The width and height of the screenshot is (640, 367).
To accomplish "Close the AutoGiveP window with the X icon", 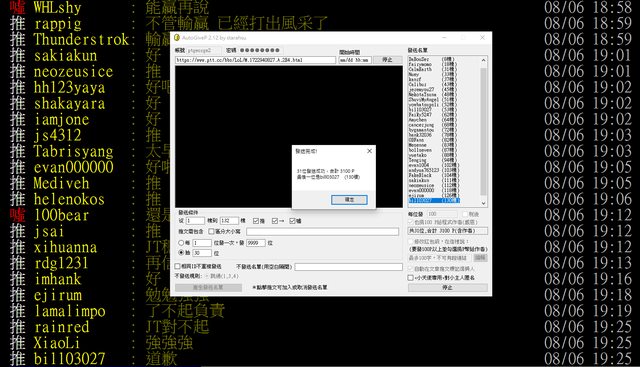I will 482,38.
